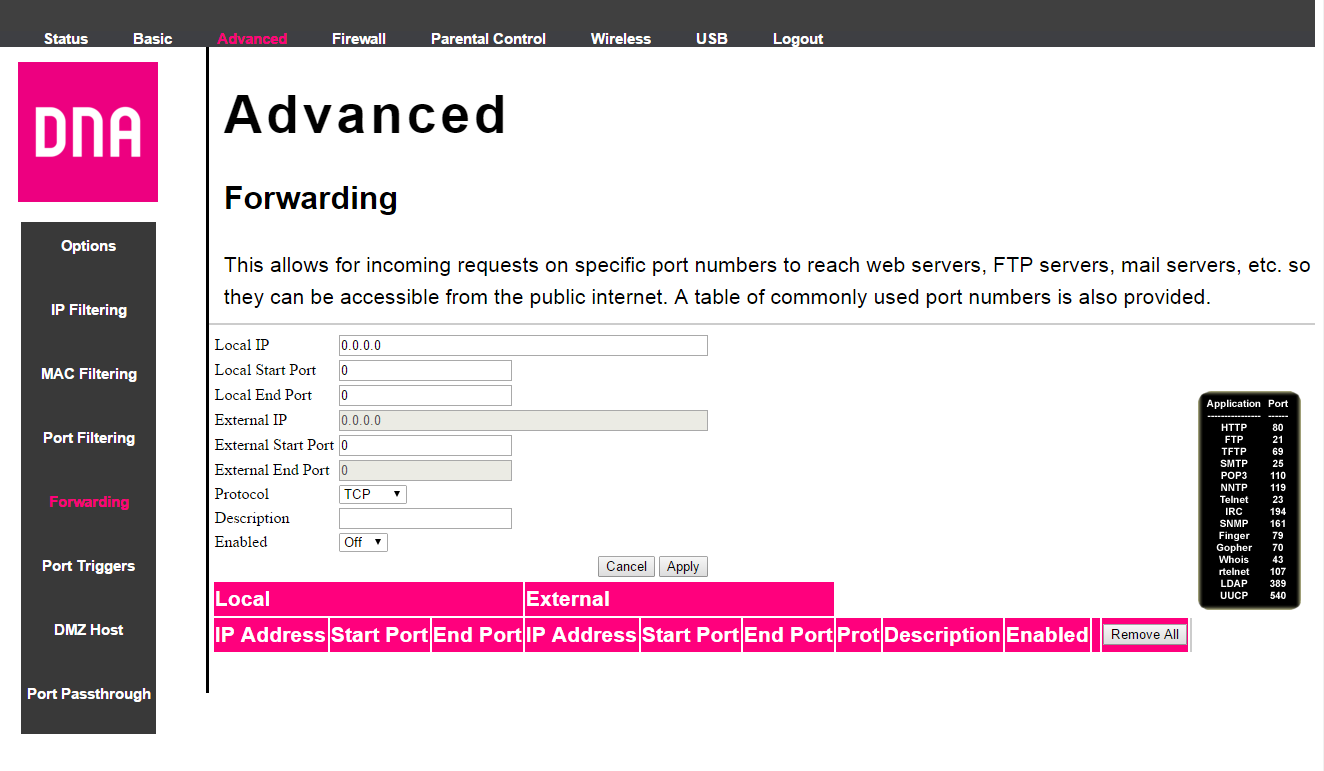Open the Protocol dropdown
The image size is (1324, 771).
373,494
